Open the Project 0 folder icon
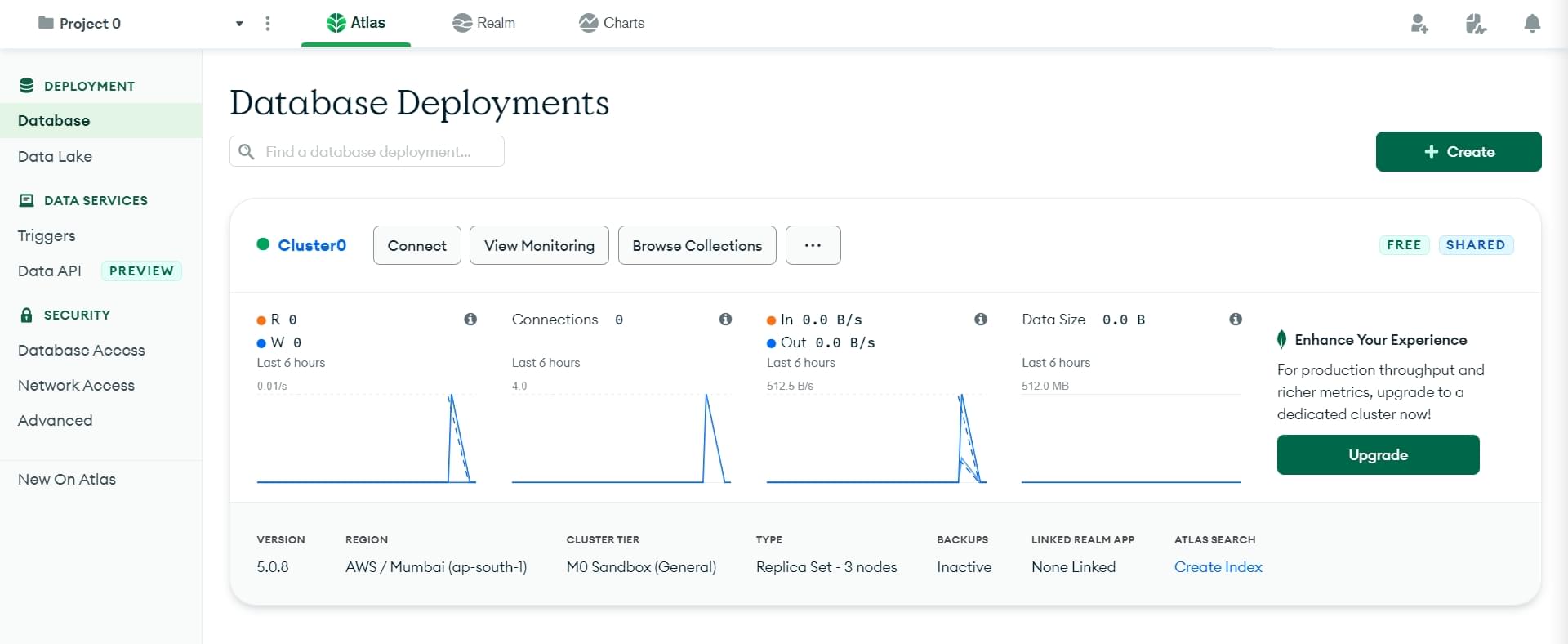 coord(46,23)
